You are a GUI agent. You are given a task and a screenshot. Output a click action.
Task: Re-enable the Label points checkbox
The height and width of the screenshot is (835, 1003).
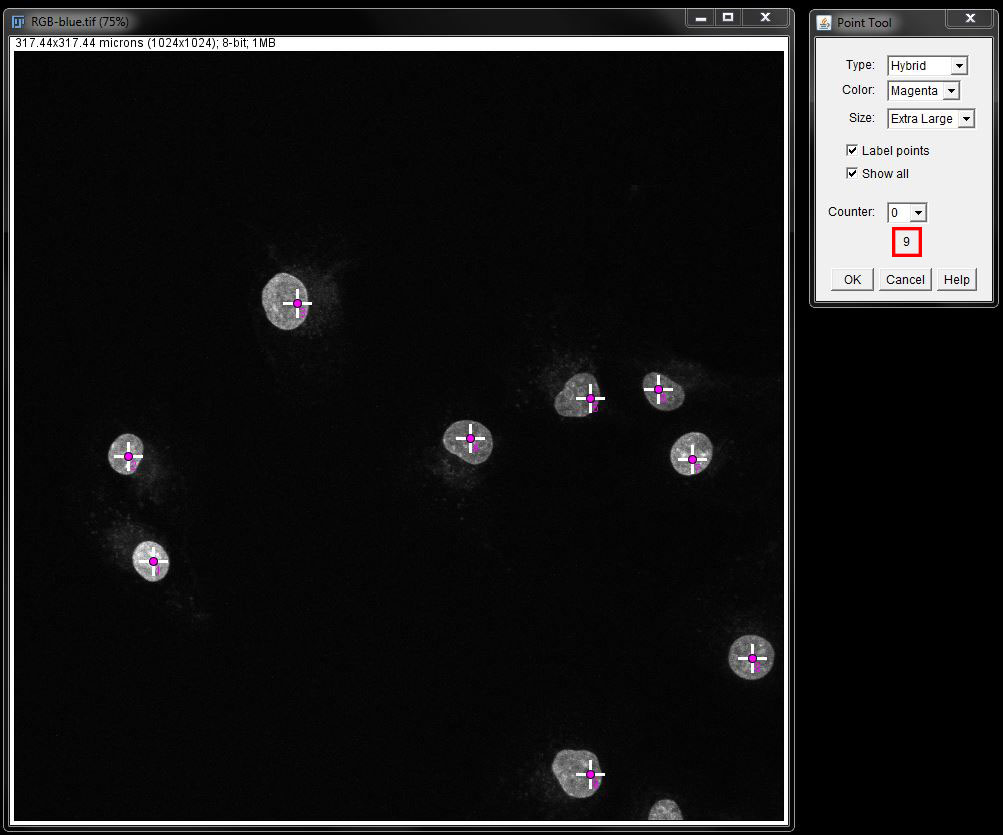[852, 150]
